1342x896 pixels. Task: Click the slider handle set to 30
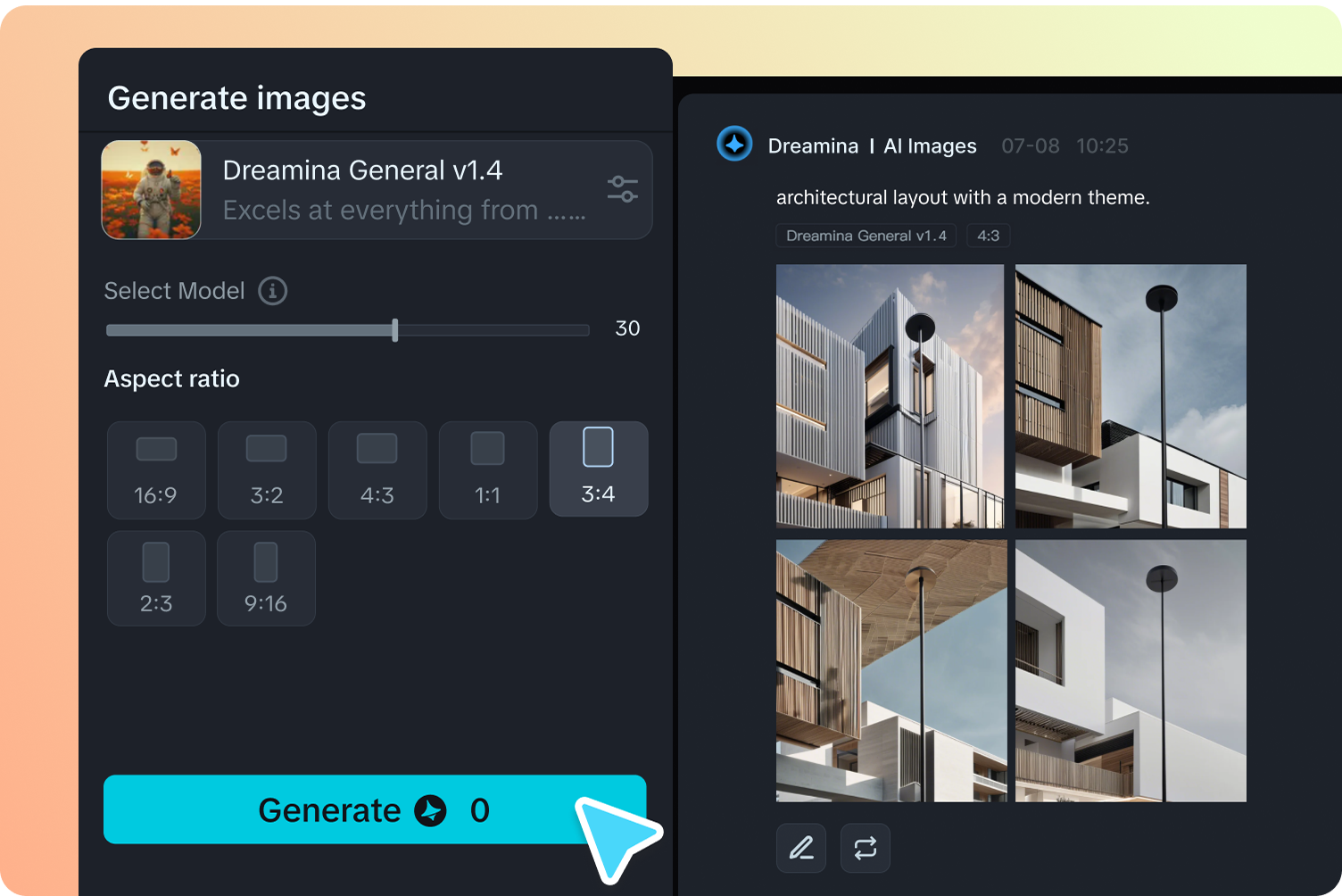pyautogui.click(x=395, y=330)
